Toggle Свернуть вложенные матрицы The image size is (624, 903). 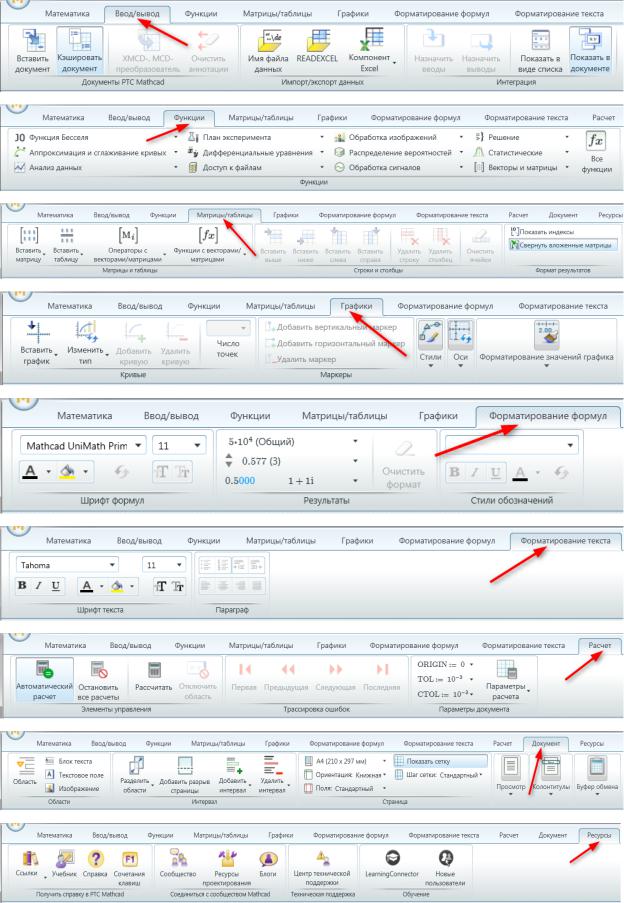(x=561, y=245)
